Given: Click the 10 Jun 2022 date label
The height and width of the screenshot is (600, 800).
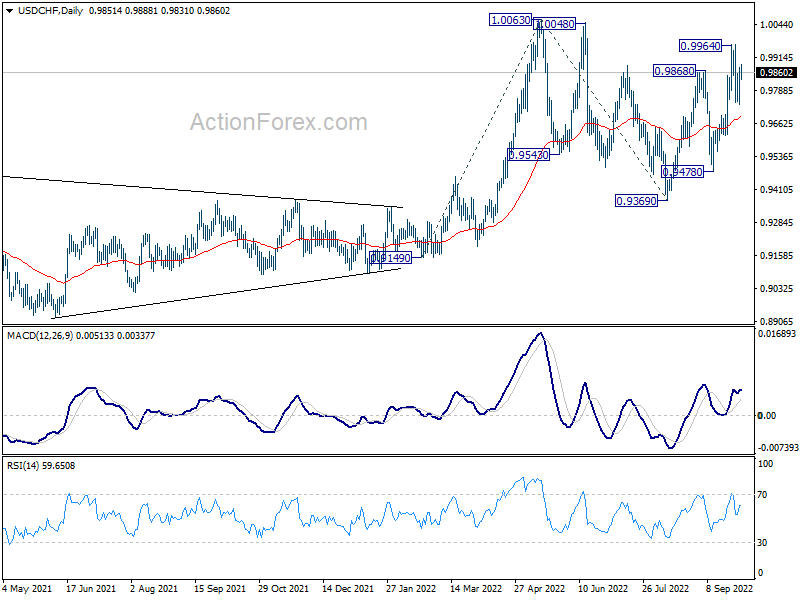Looking at the screenshot, I should coord(603,589).
